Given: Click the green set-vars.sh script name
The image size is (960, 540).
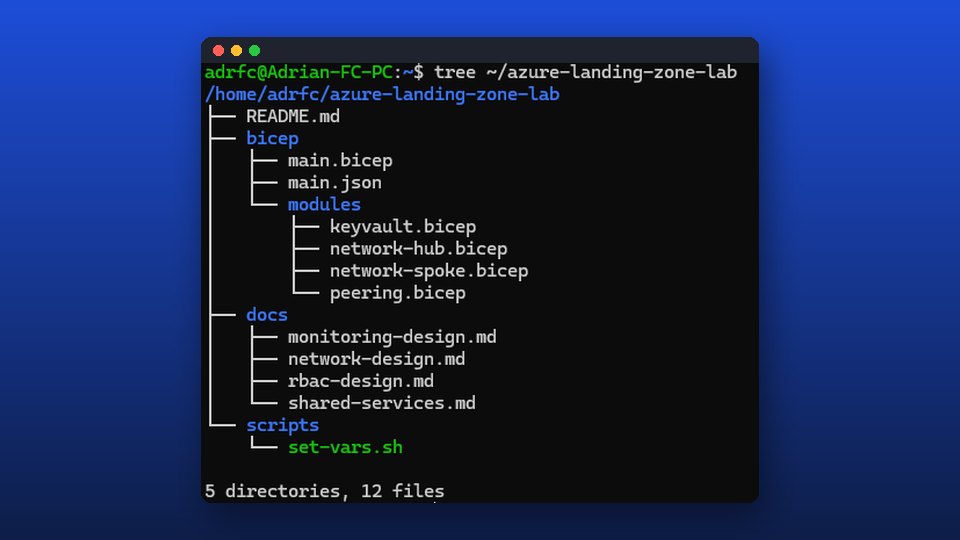Looking at the screenshot, I should pos(345,447).
